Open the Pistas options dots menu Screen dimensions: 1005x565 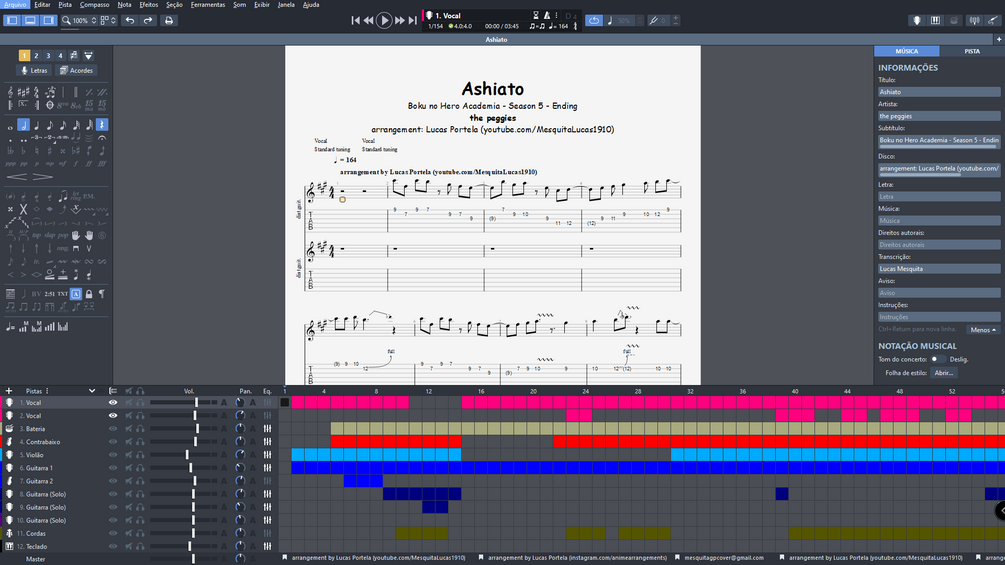tap(47, 391)
